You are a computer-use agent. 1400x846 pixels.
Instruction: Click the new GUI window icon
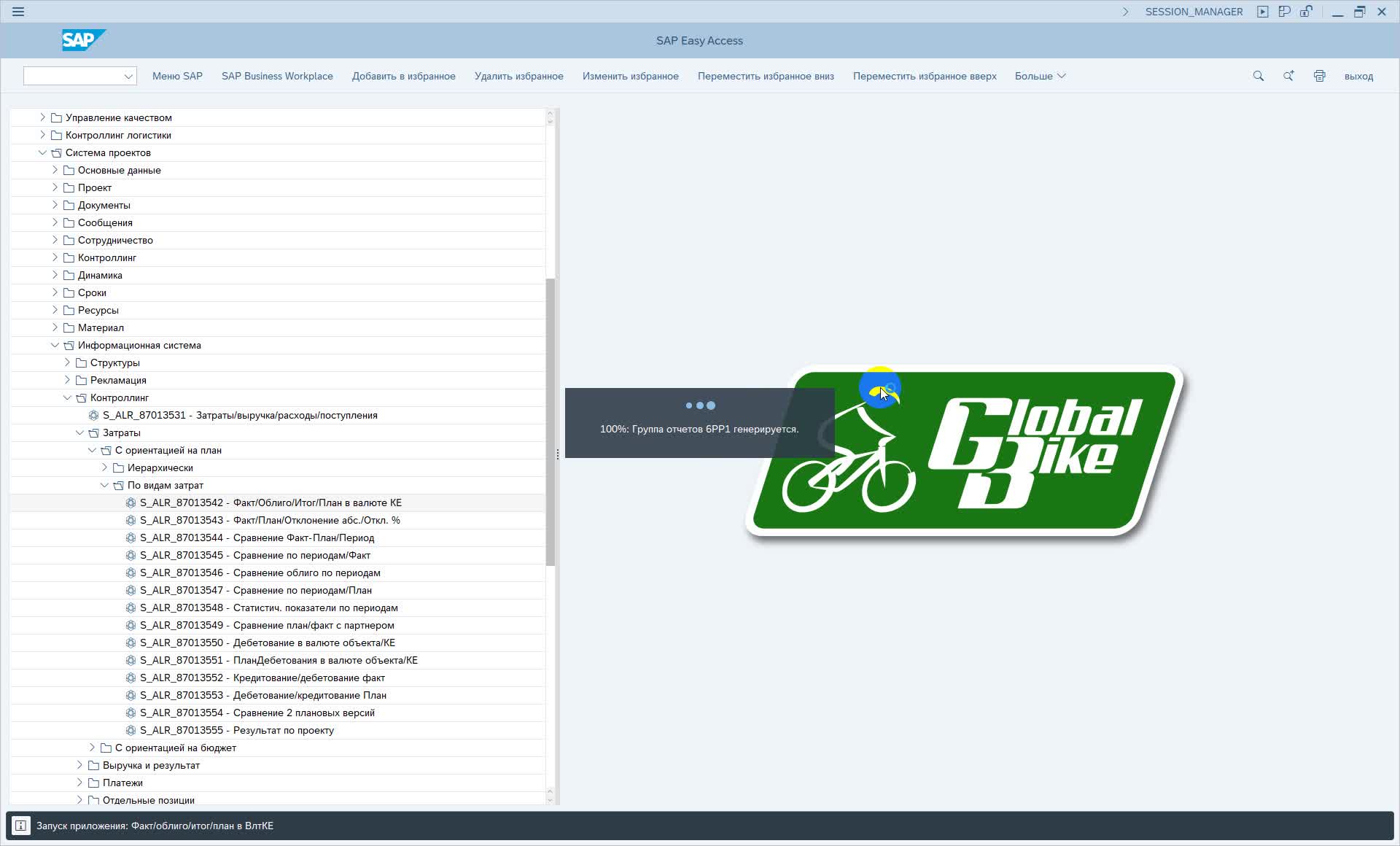click(x=1263, y=12)
